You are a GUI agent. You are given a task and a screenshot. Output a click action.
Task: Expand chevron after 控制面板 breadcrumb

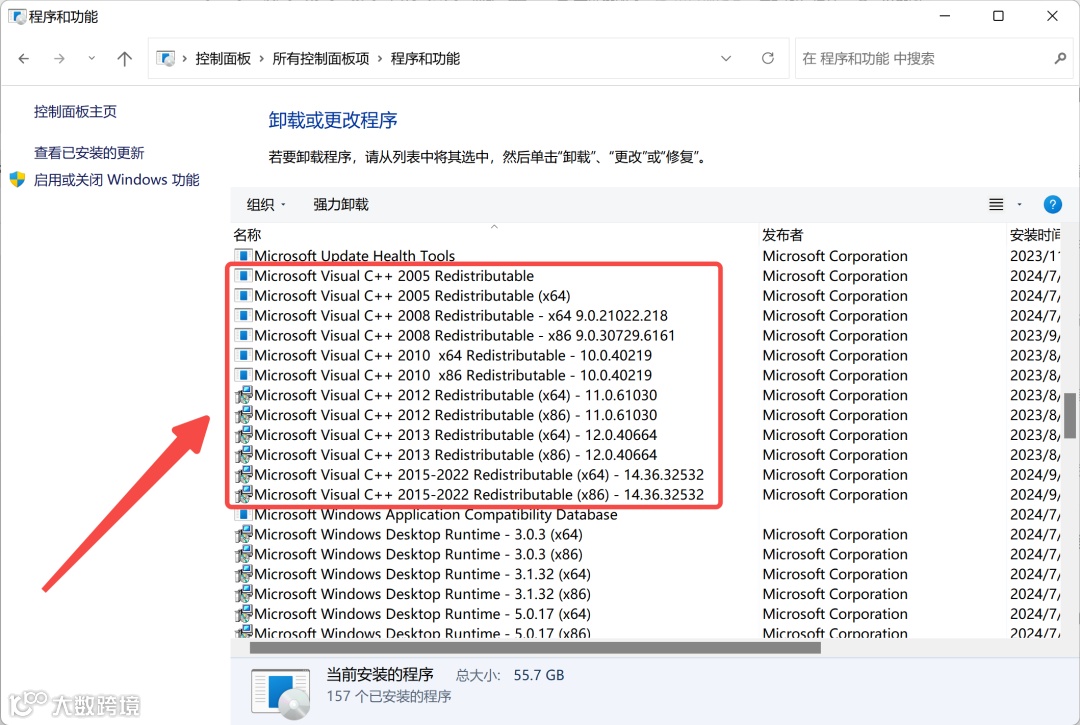[x=262, y=59]
